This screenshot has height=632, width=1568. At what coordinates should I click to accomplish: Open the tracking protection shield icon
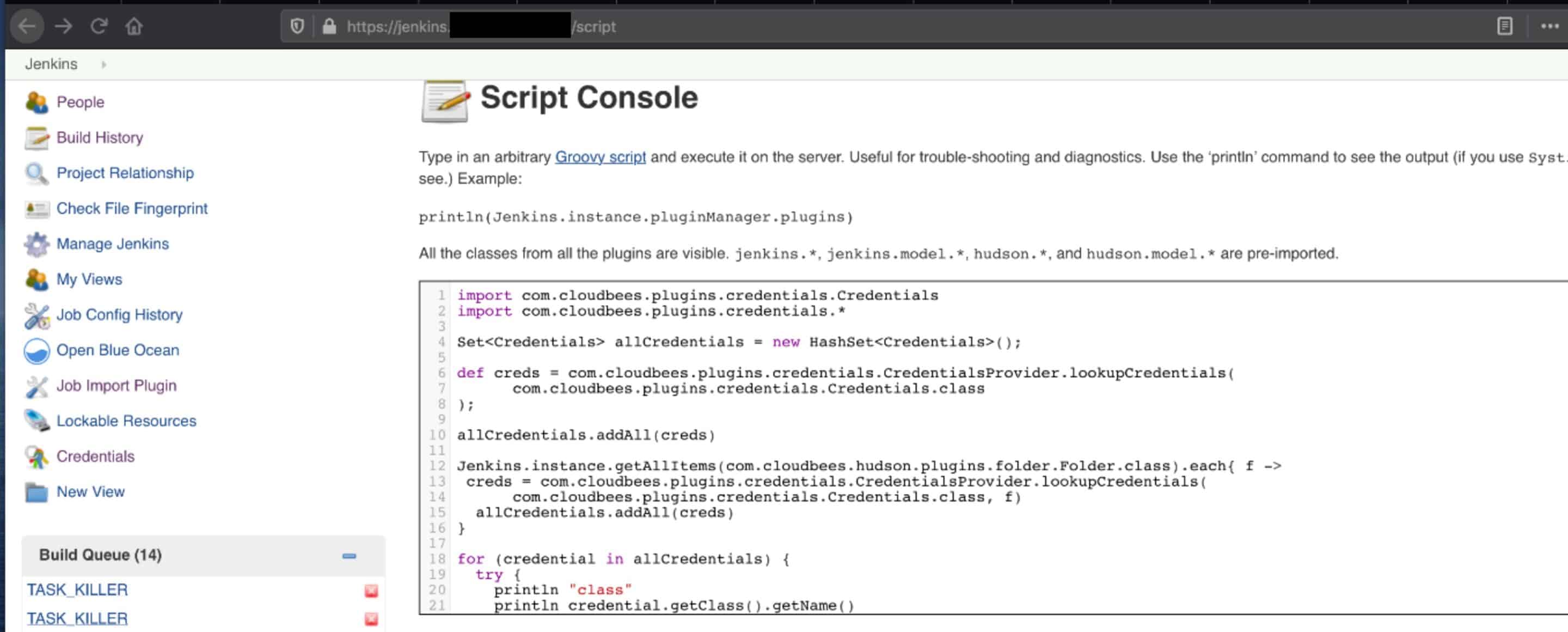297,26
